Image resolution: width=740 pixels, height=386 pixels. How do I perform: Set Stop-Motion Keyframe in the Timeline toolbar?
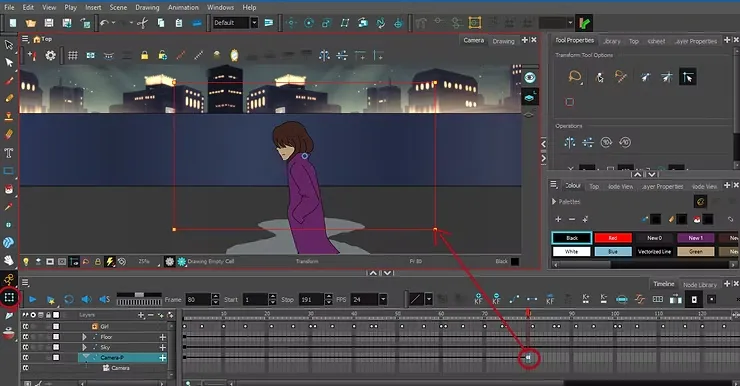click(532, 299)
